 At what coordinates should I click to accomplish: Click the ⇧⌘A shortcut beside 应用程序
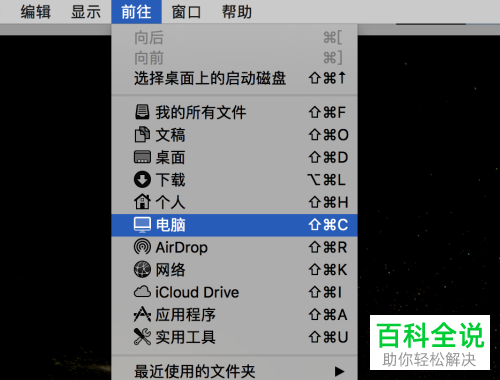pyautogui.click(x=328, y=315)
